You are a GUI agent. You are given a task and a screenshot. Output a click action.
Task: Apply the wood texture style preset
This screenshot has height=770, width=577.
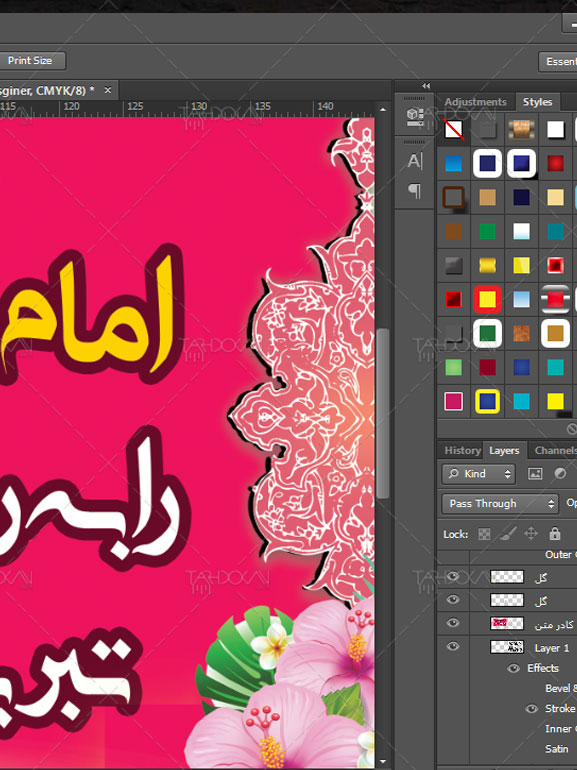pos(521,129)
